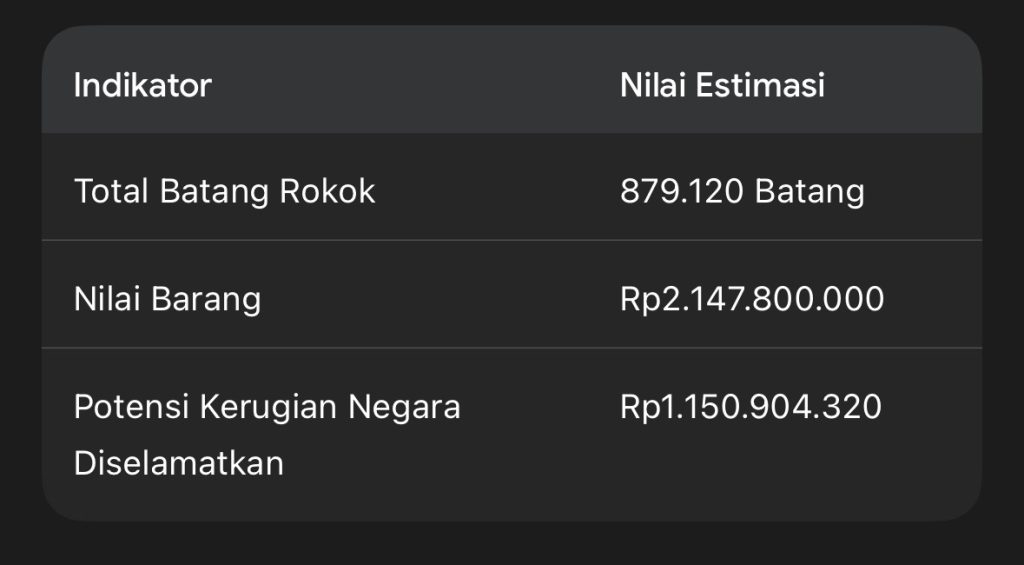Click the number 879.120 in the table
The width and height of the screenshot is (1024, 565).
[x=682, y=190]
